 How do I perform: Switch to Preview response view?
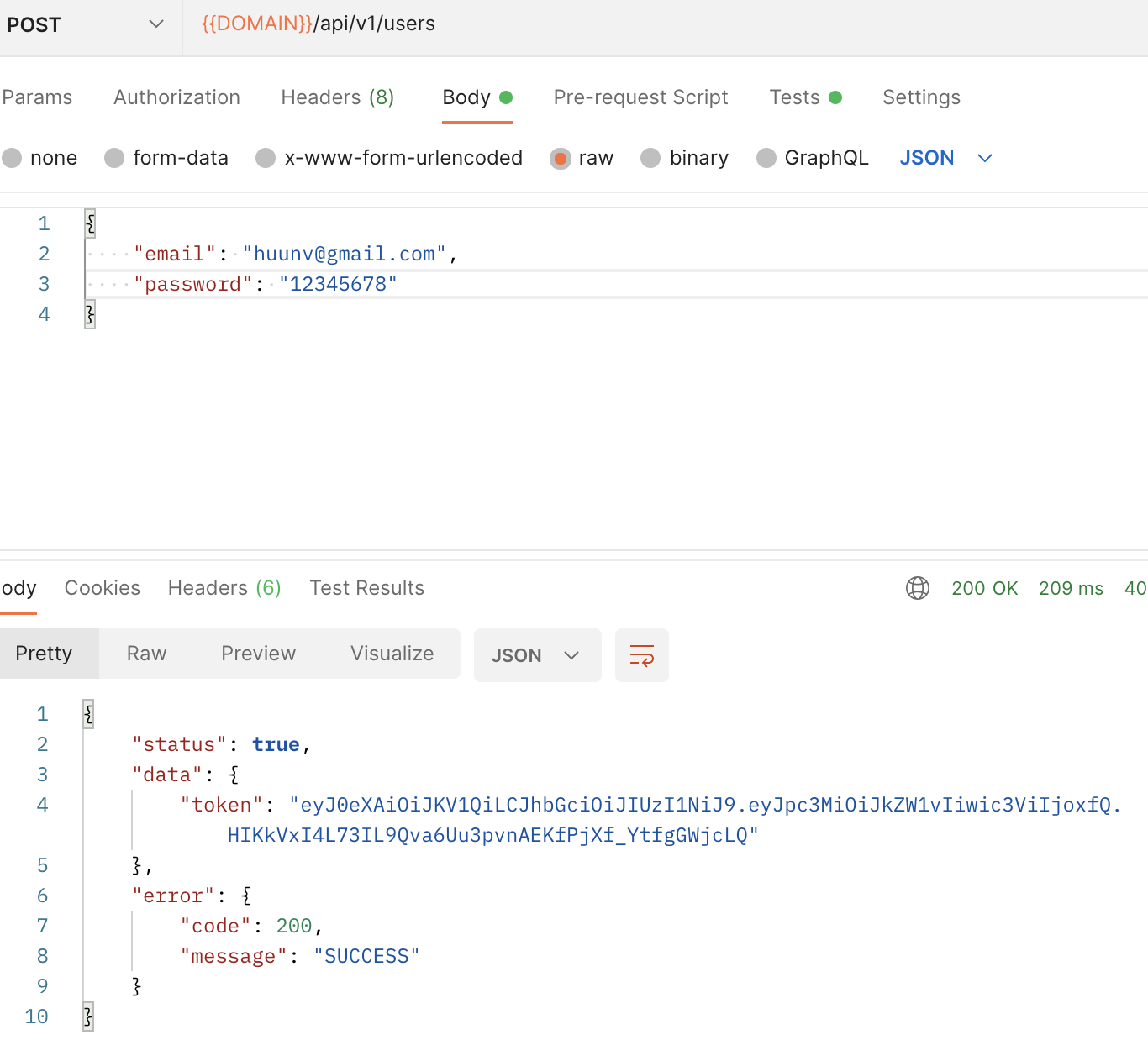pyautogui.click(x=258, y=654)
